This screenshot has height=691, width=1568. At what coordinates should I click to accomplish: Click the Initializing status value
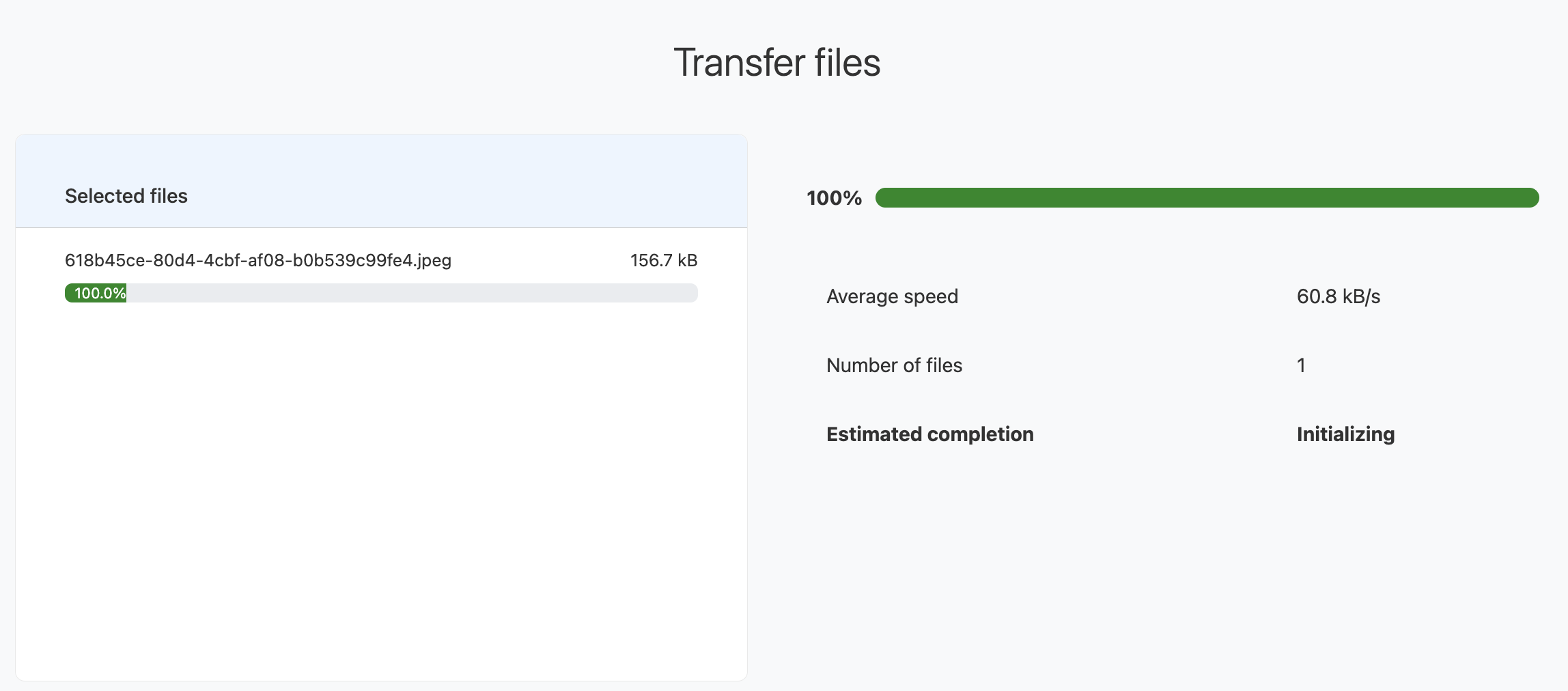pyautogui.click(x=1345, y=434)
